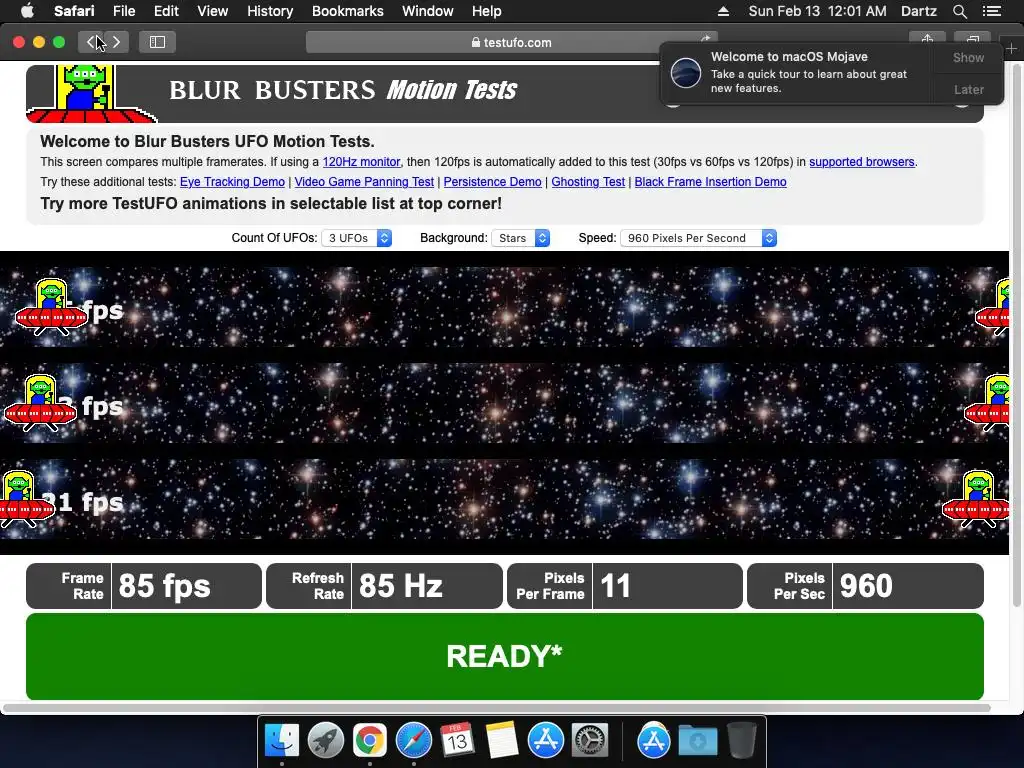Viewport: 1024px width, 768px height.
Task: Go back with Safari back arrow
Action: coord(91,42)
